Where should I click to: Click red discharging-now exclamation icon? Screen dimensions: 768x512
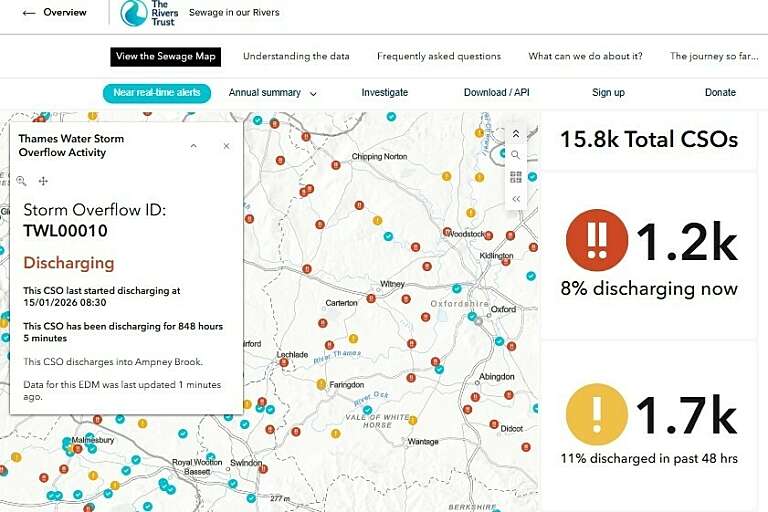click(x=597, y=240)
